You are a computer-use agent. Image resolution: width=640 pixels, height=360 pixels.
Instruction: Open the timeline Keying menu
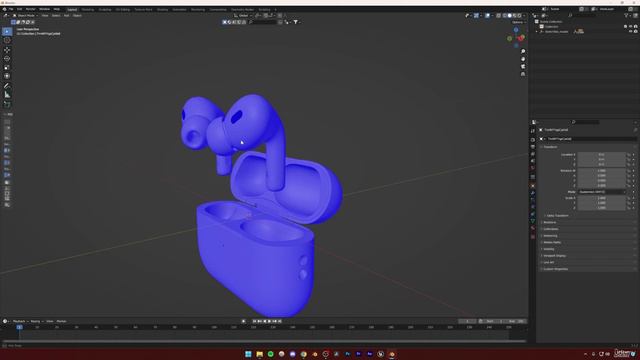36,321
